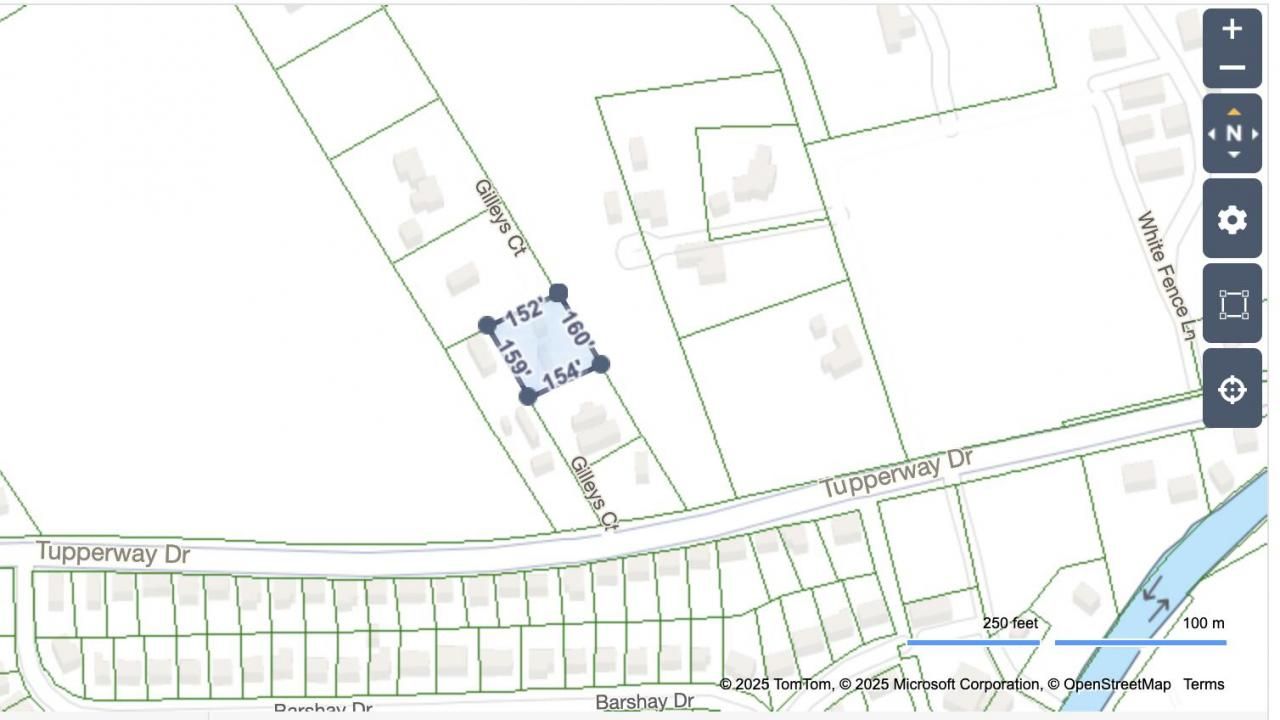The height and width of the screenshot is (720, 1280).
Task: Select the left vertex of highlighted parcel
Action: (x=487, y=325)
